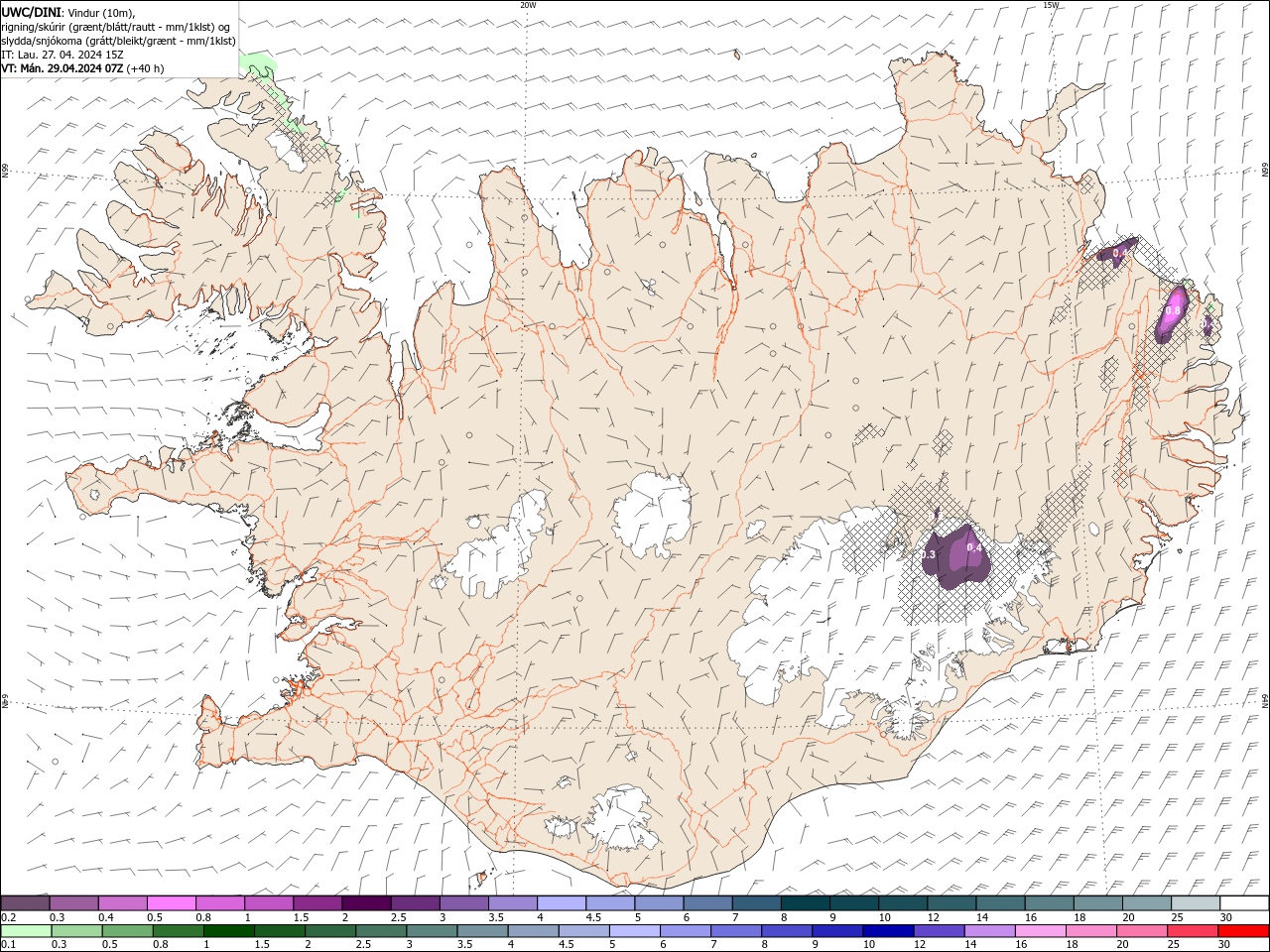The width and height of the screenshot is (1270, 952).
Task: Click the 0.1 tick label under rain legend
Action: click(8, 944)
